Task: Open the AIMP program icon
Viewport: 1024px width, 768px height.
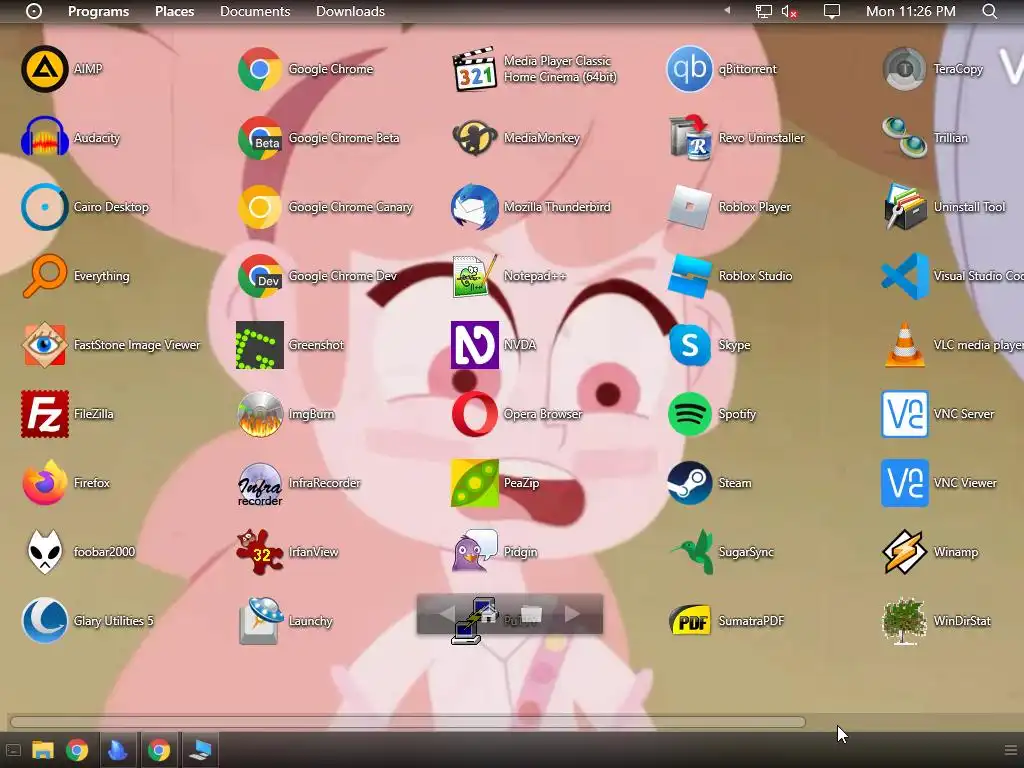Action: pos(44,69)
